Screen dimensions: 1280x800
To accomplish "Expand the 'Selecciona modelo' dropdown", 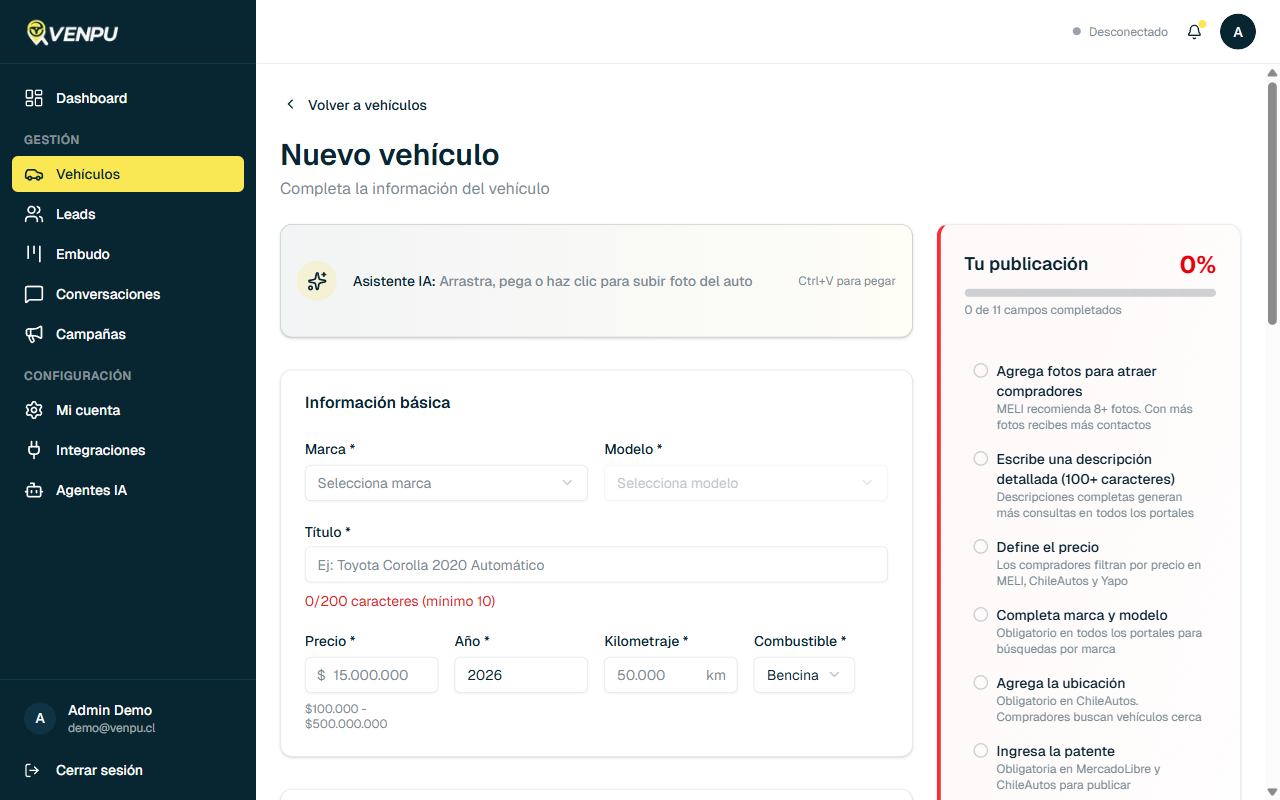I will [x=745, y=483].
